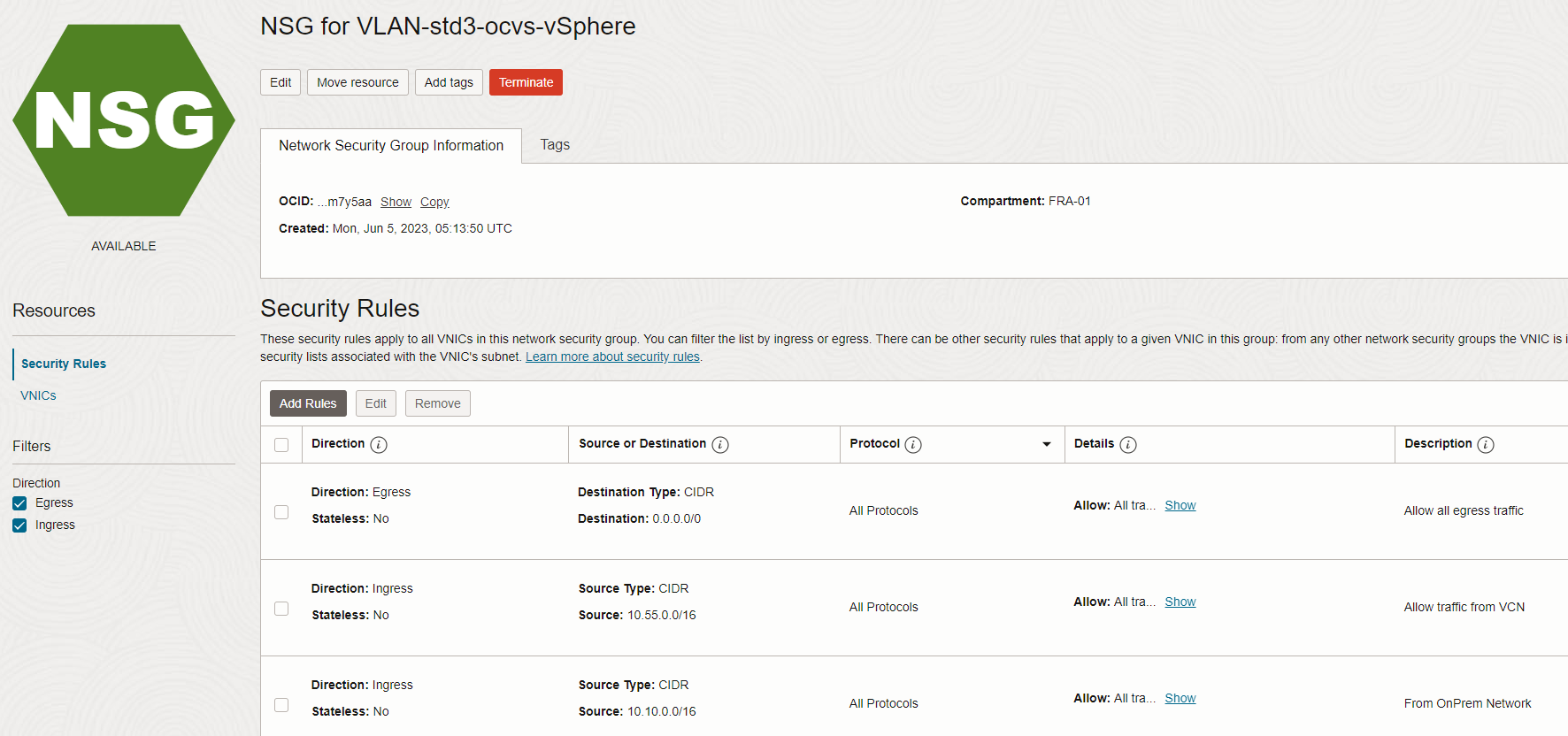The height and width of the screenshot is (736, 1568).
Task: Open Security Rules in Resources list
Action: pyautogui.click(x=64, y=364)
